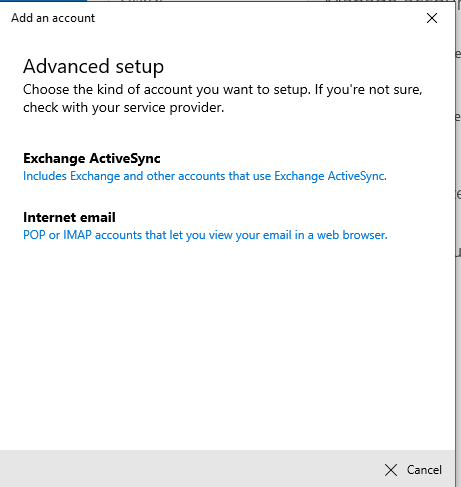Select the Exchange ActiveSync heading
Viewport: 461px width, 487px height.
92,158
